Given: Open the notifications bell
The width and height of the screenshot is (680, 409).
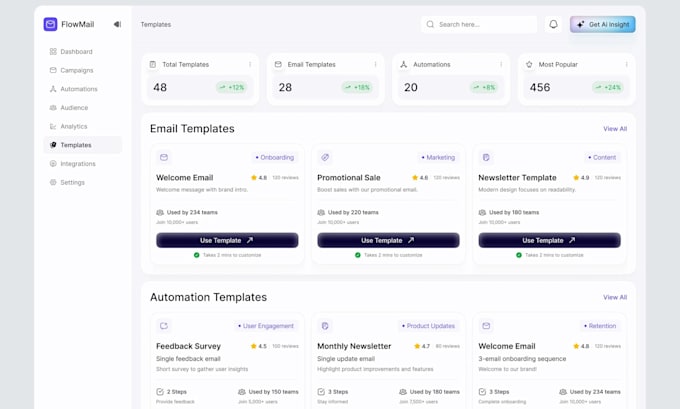Looking at the screenshot, I should tap(553, 24).
